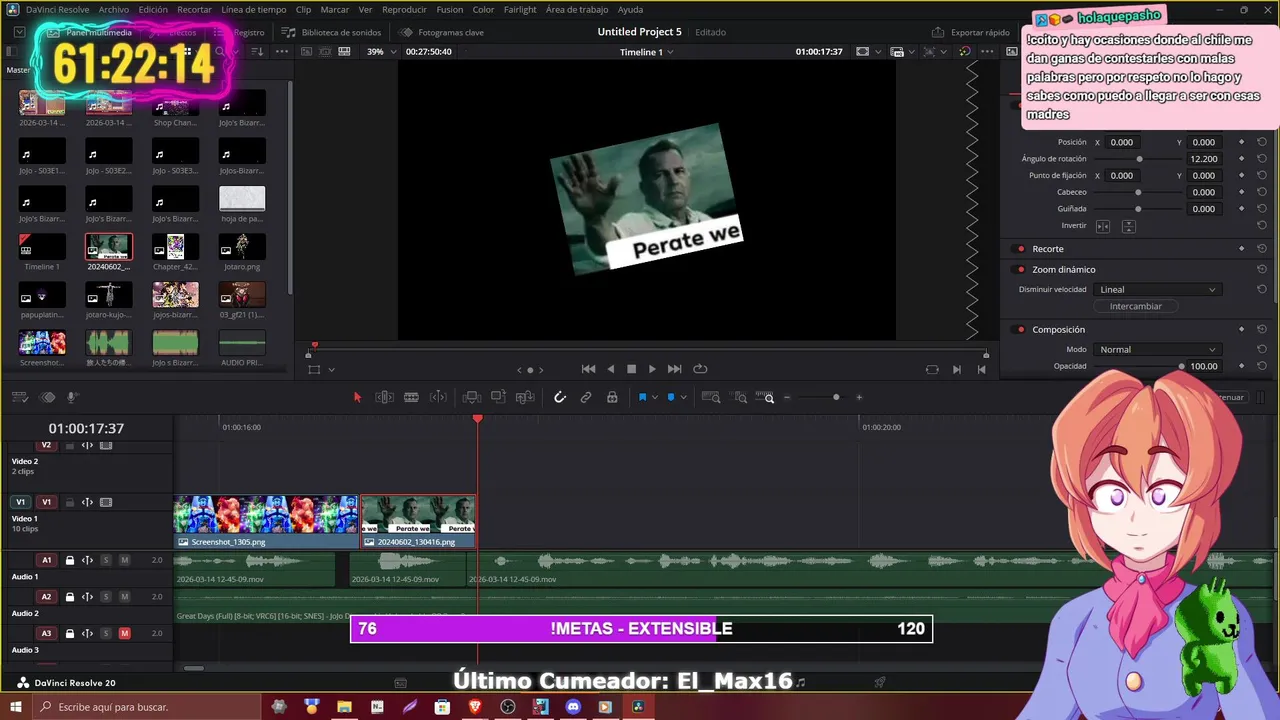Toggle Loop playback in viewer

pyautogui.click(x=700, y=369)
